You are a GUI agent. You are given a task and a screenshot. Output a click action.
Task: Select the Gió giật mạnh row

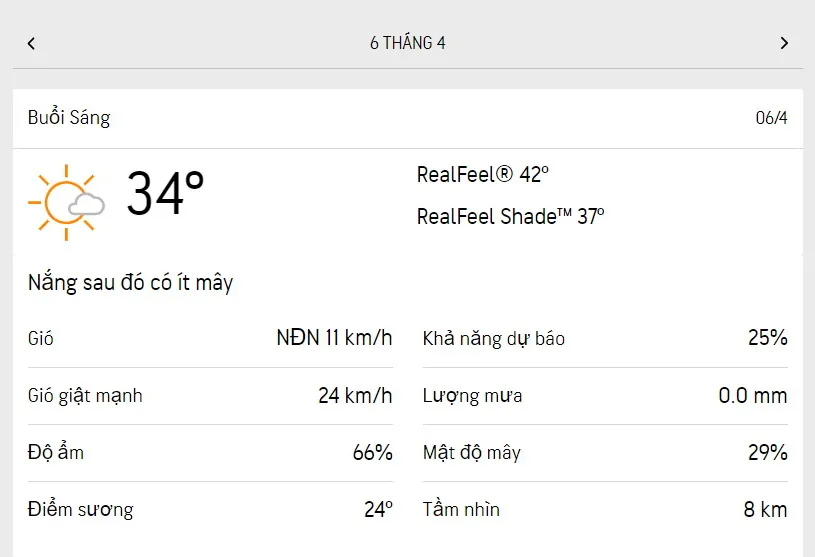(x=85, y=396)
